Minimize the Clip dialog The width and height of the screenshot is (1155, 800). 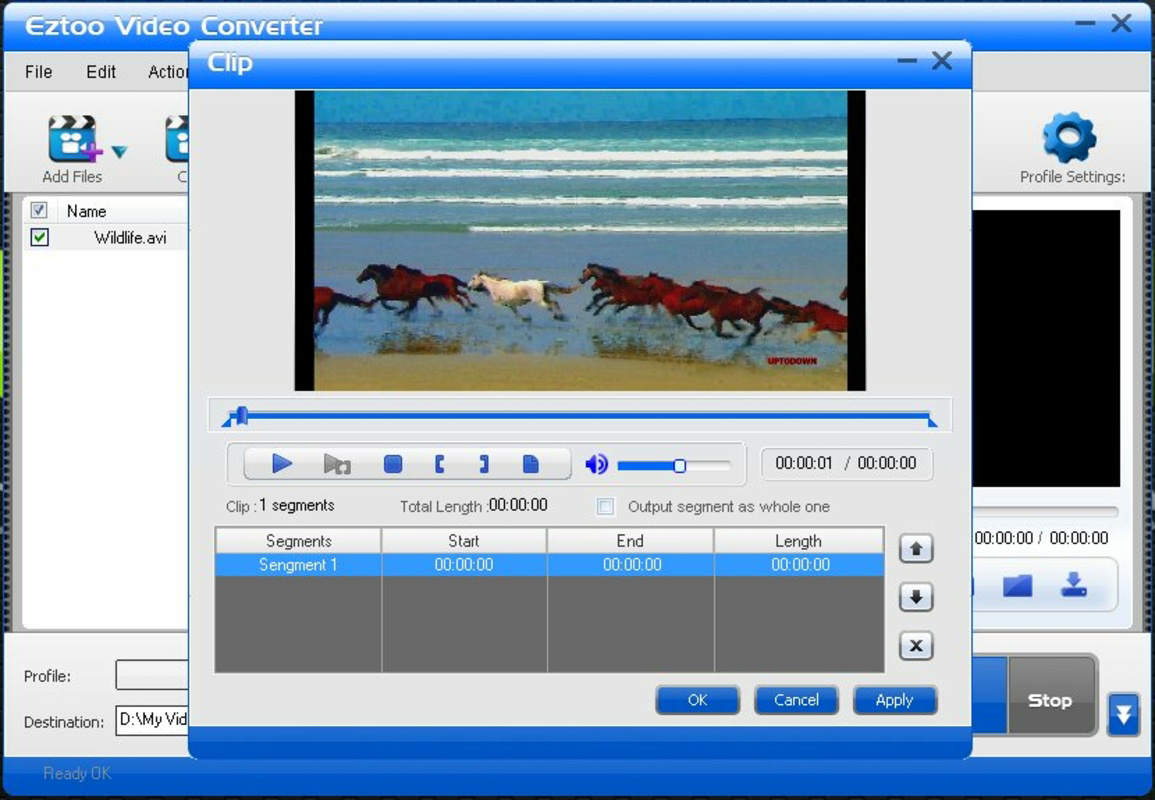click(x=908, y=60)
